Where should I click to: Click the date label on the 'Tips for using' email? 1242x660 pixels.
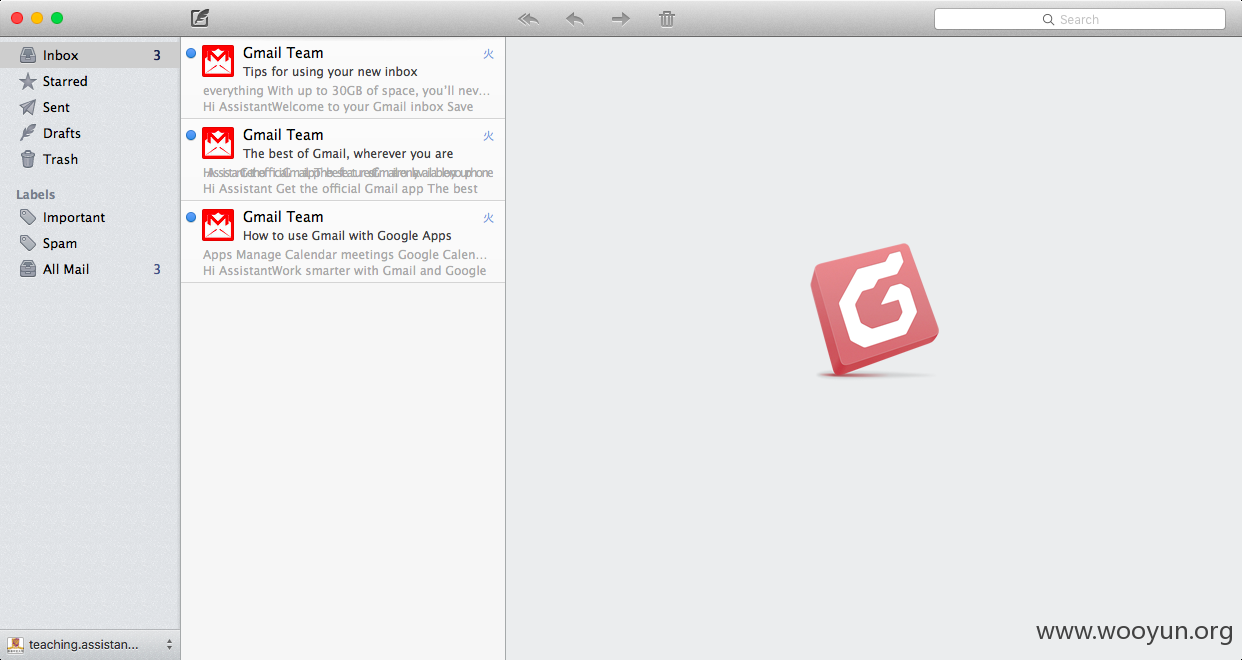coord(489,54)
